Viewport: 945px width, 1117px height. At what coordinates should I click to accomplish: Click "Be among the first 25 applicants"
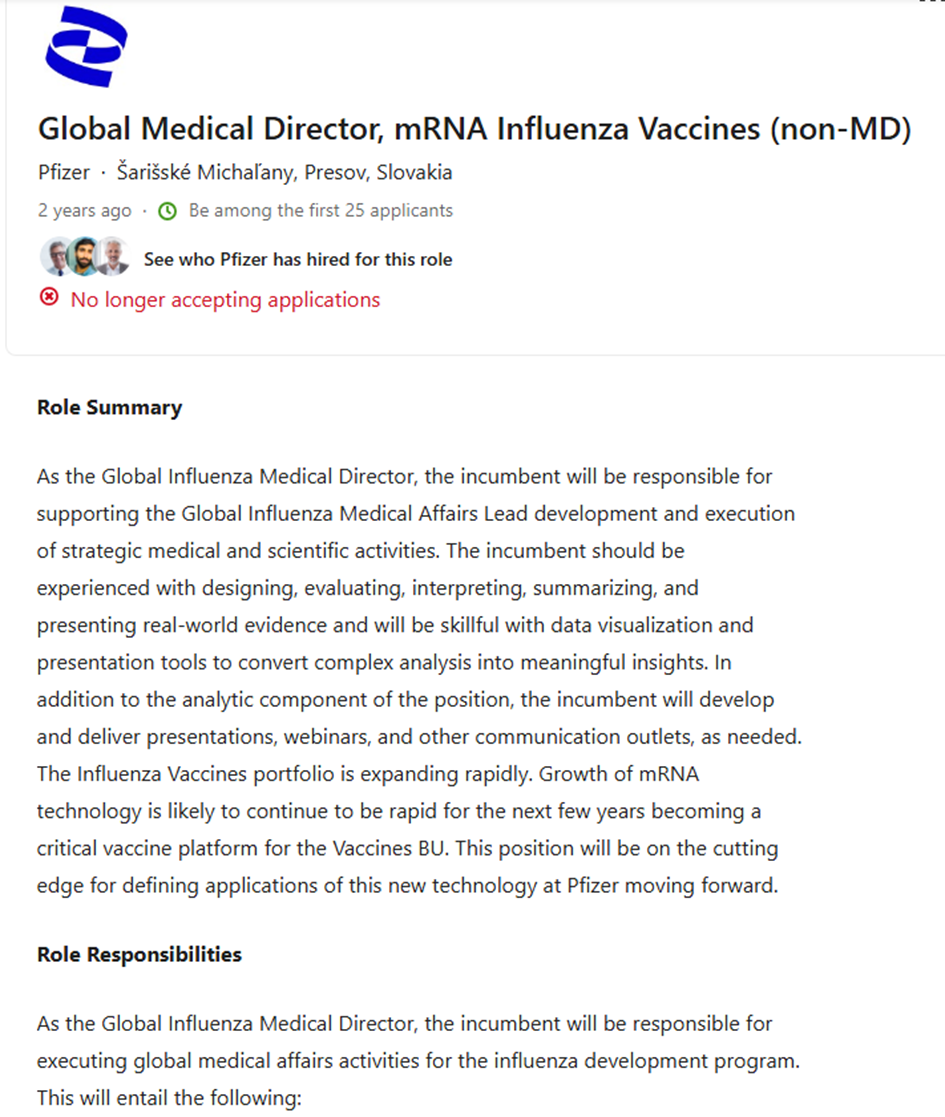click(x=320, y=211)
